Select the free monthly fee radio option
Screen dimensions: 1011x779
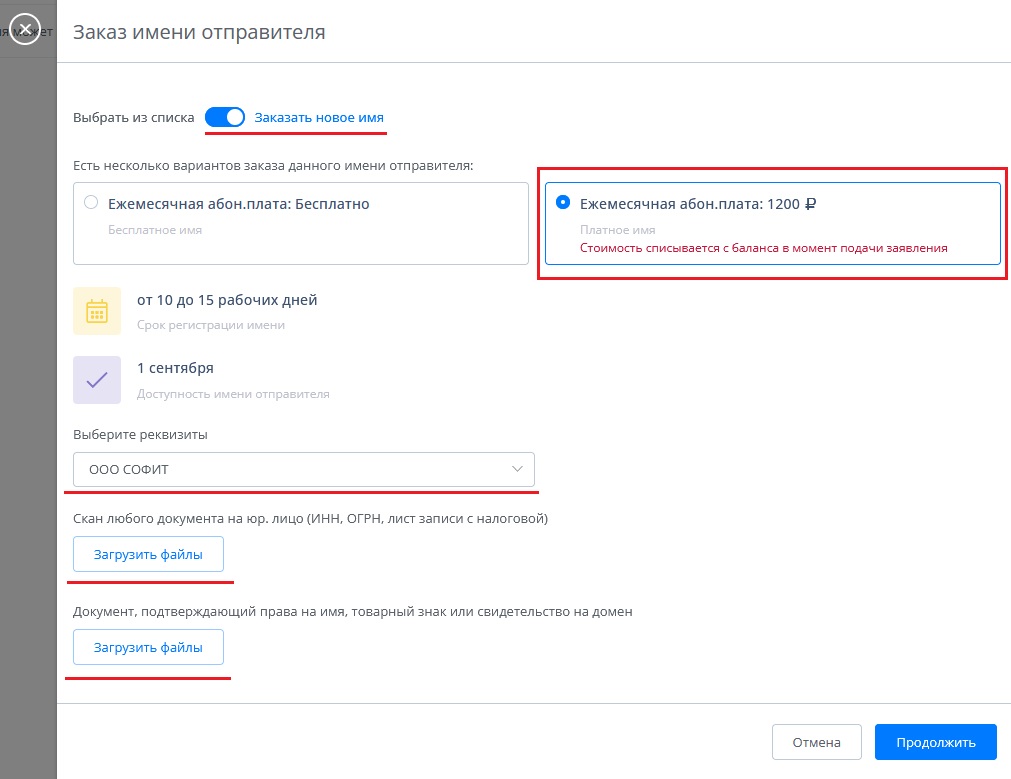coord(91,202)
